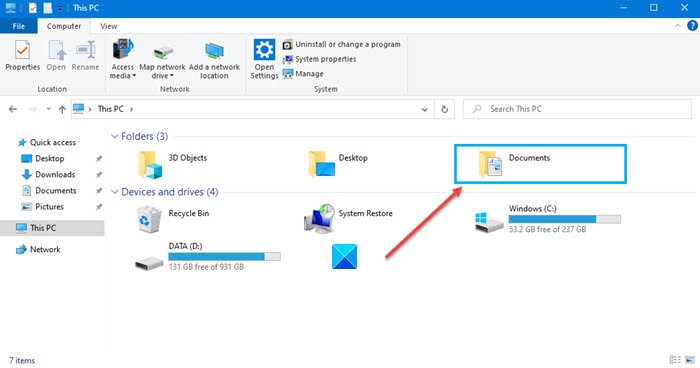The height and width of the screenshot is (368, 700).
Task: Refresh the This PC address bar
Action: 444,109
